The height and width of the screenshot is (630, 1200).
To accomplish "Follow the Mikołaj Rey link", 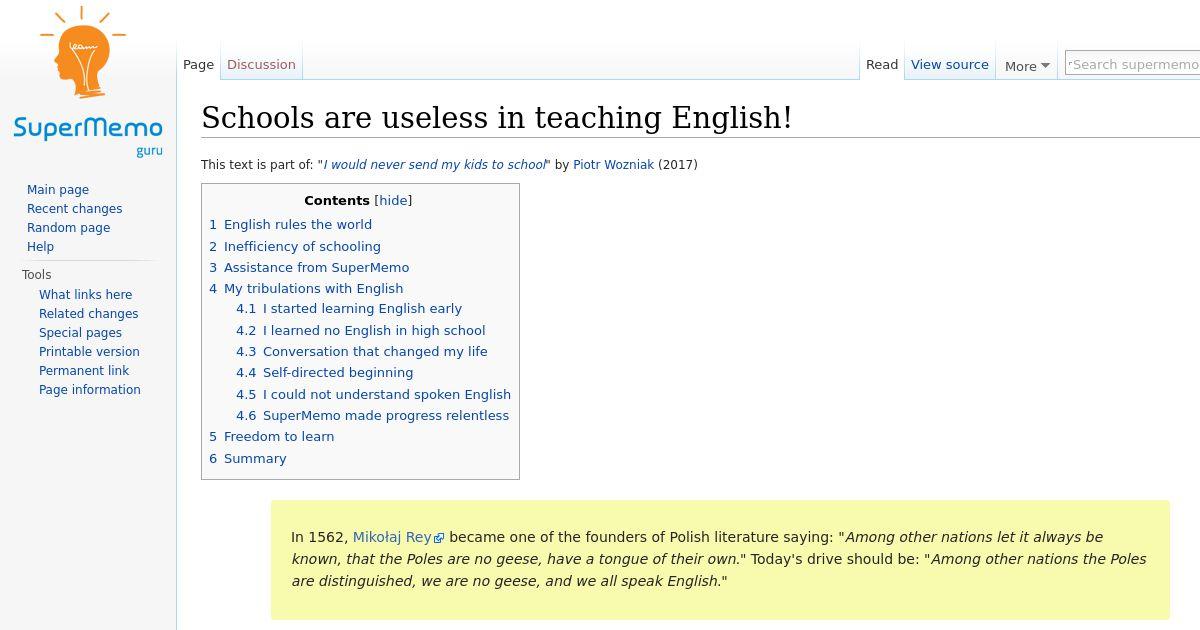I will [x=392, y=537].
